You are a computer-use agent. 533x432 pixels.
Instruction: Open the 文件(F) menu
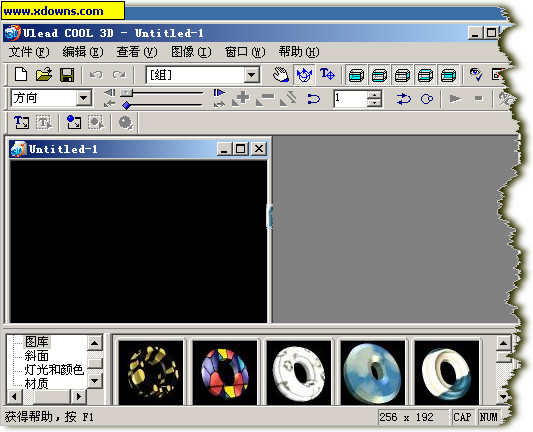click(x=29, y=52)
